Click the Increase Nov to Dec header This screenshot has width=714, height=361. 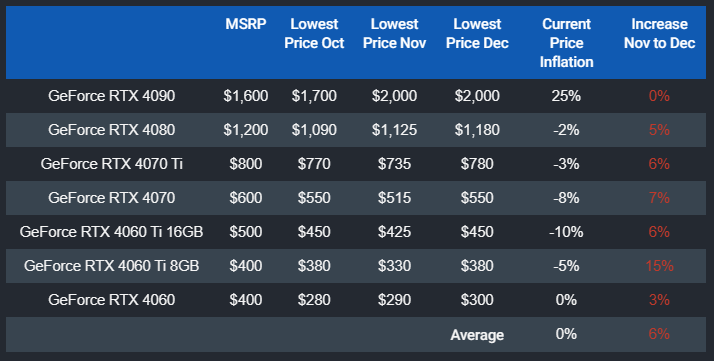(x=659, y=33)
